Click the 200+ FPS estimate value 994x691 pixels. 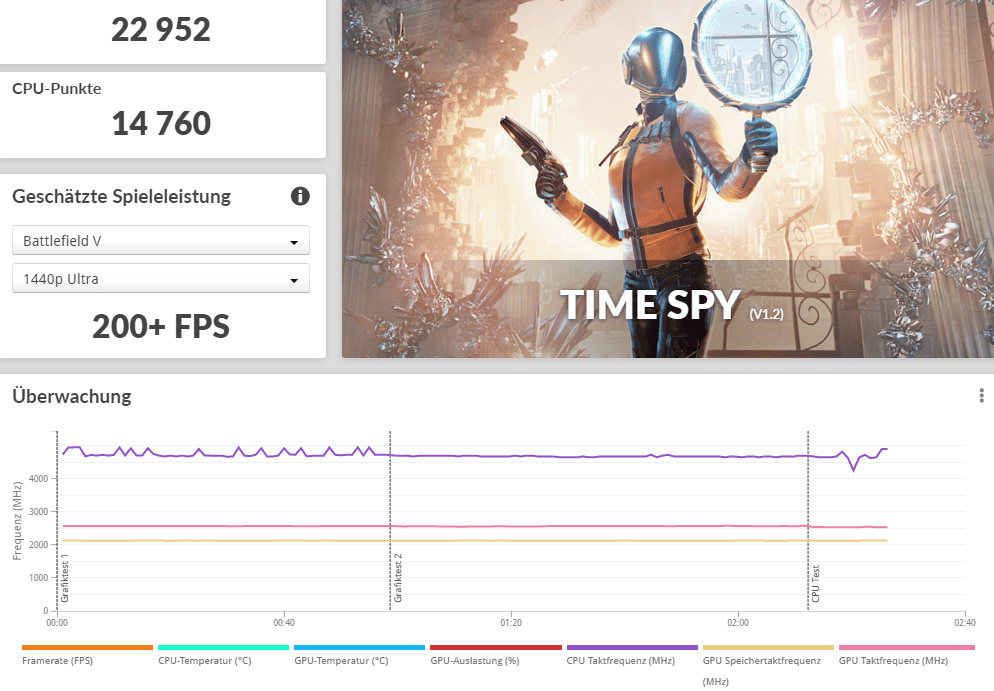(x=161, y=326)
